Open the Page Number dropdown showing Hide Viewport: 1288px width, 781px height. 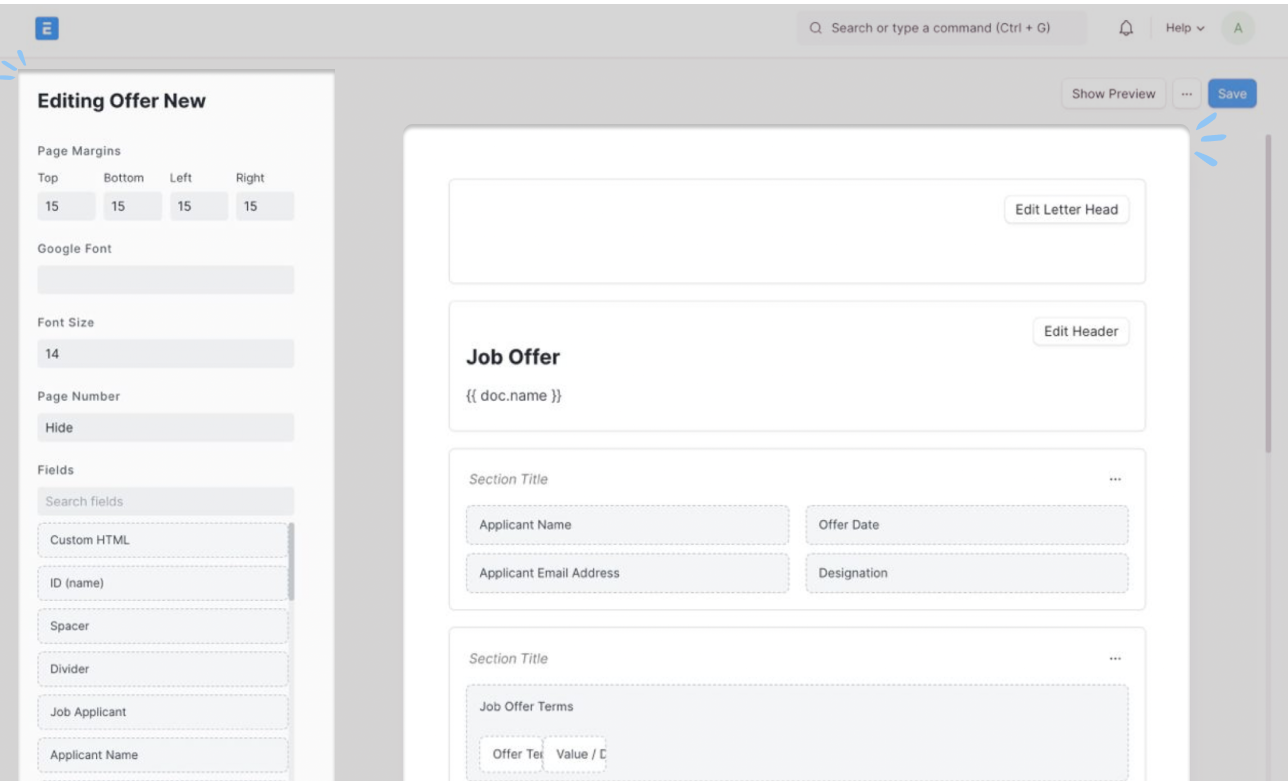coord(165,427)
